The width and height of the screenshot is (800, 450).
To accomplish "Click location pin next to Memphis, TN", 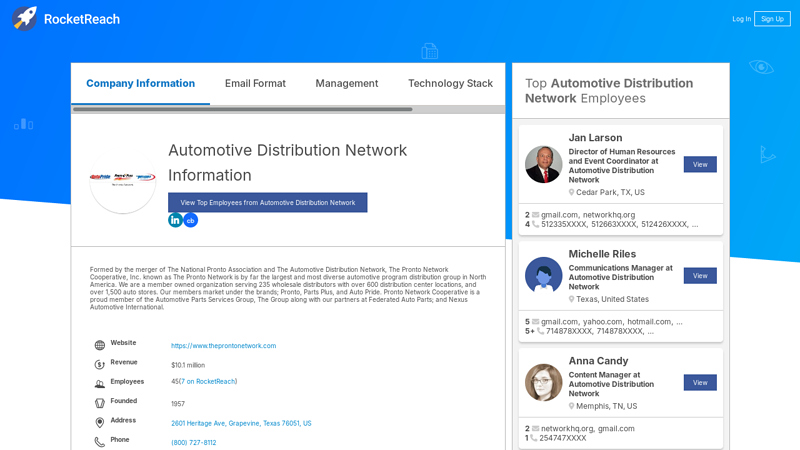I will tap(571, 406).
